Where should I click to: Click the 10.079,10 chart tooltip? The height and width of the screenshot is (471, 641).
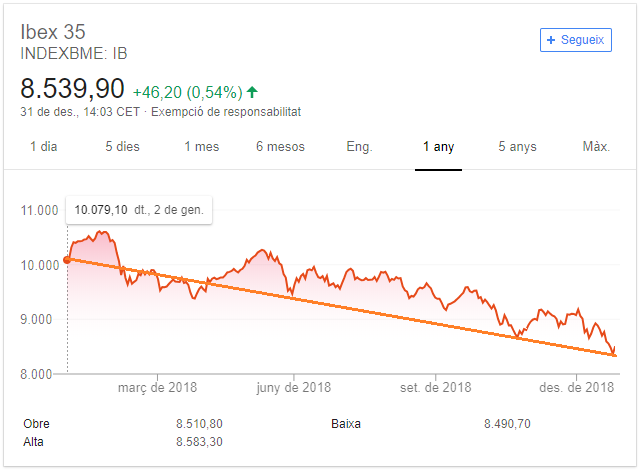(x=138, y=210)
